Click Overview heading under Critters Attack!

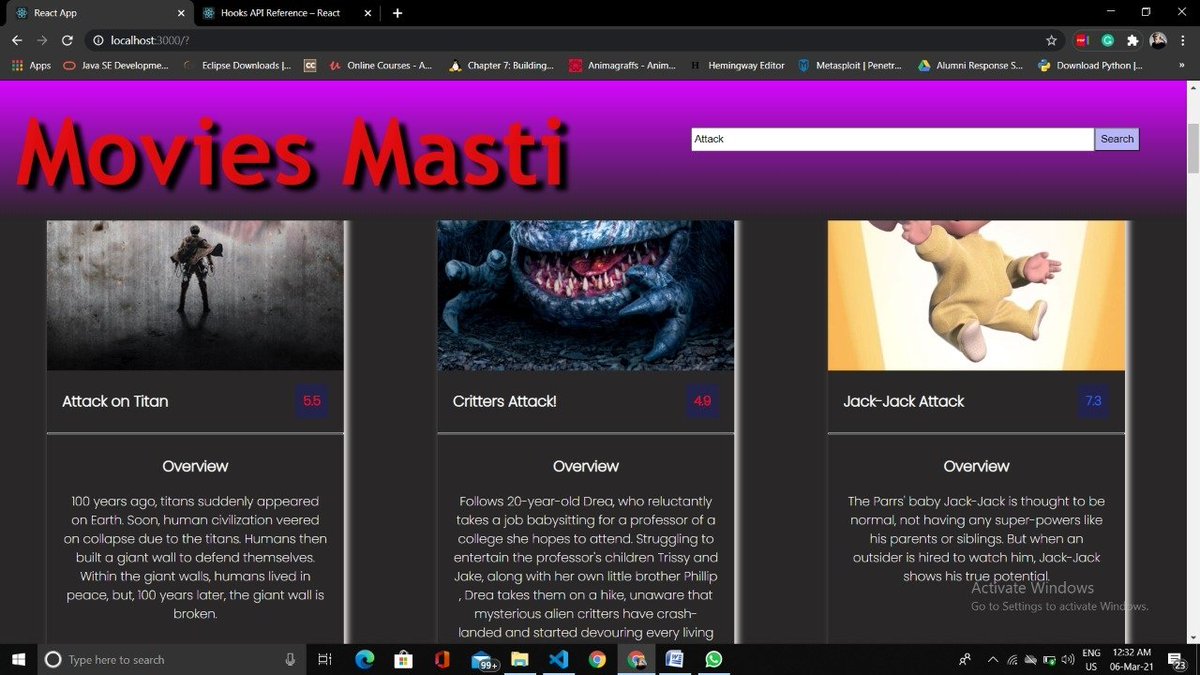tap(586, 466)
